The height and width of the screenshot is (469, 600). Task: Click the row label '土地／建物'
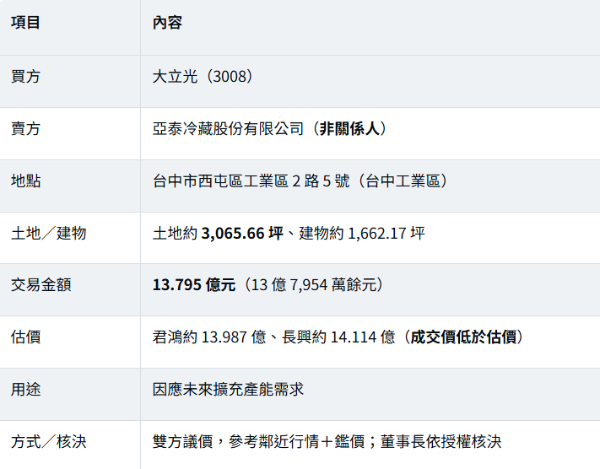(49, 233)
